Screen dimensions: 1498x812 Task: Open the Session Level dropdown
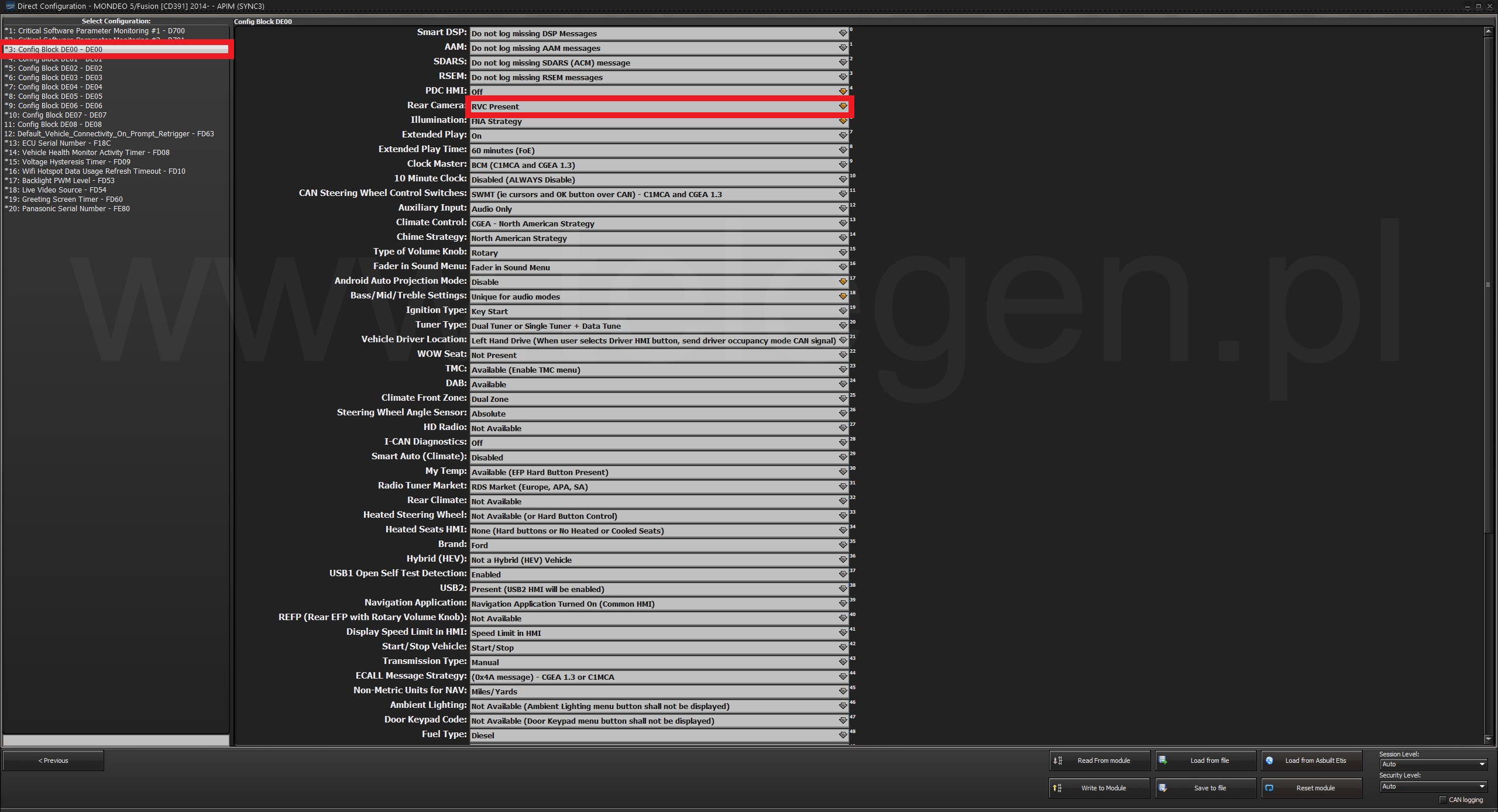pos(1433,764)
